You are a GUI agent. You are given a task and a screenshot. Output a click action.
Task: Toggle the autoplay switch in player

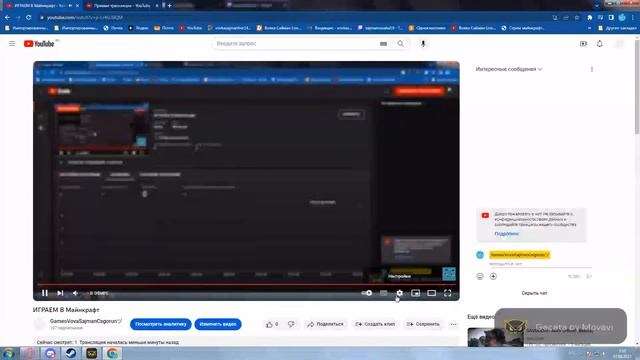coord(367,293)
